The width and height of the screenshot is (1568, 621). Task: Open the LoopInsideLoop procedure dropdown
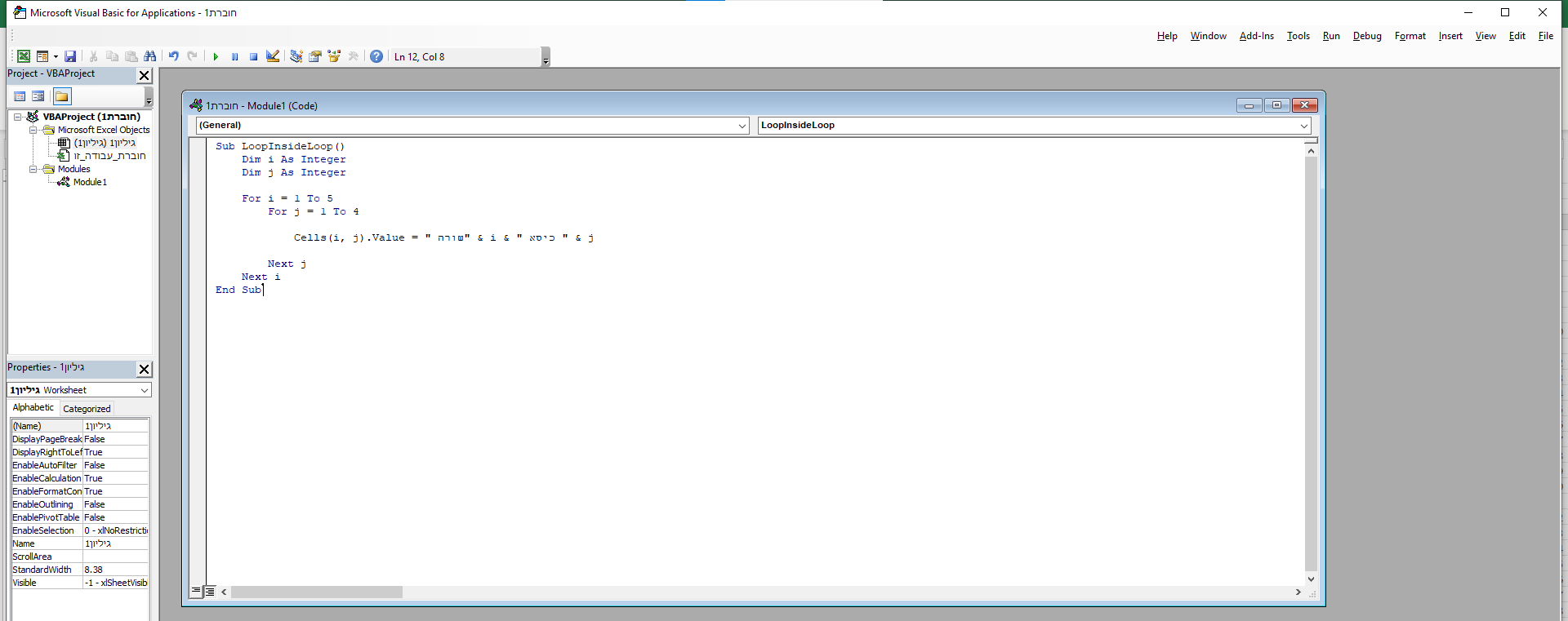[1034, 126]
